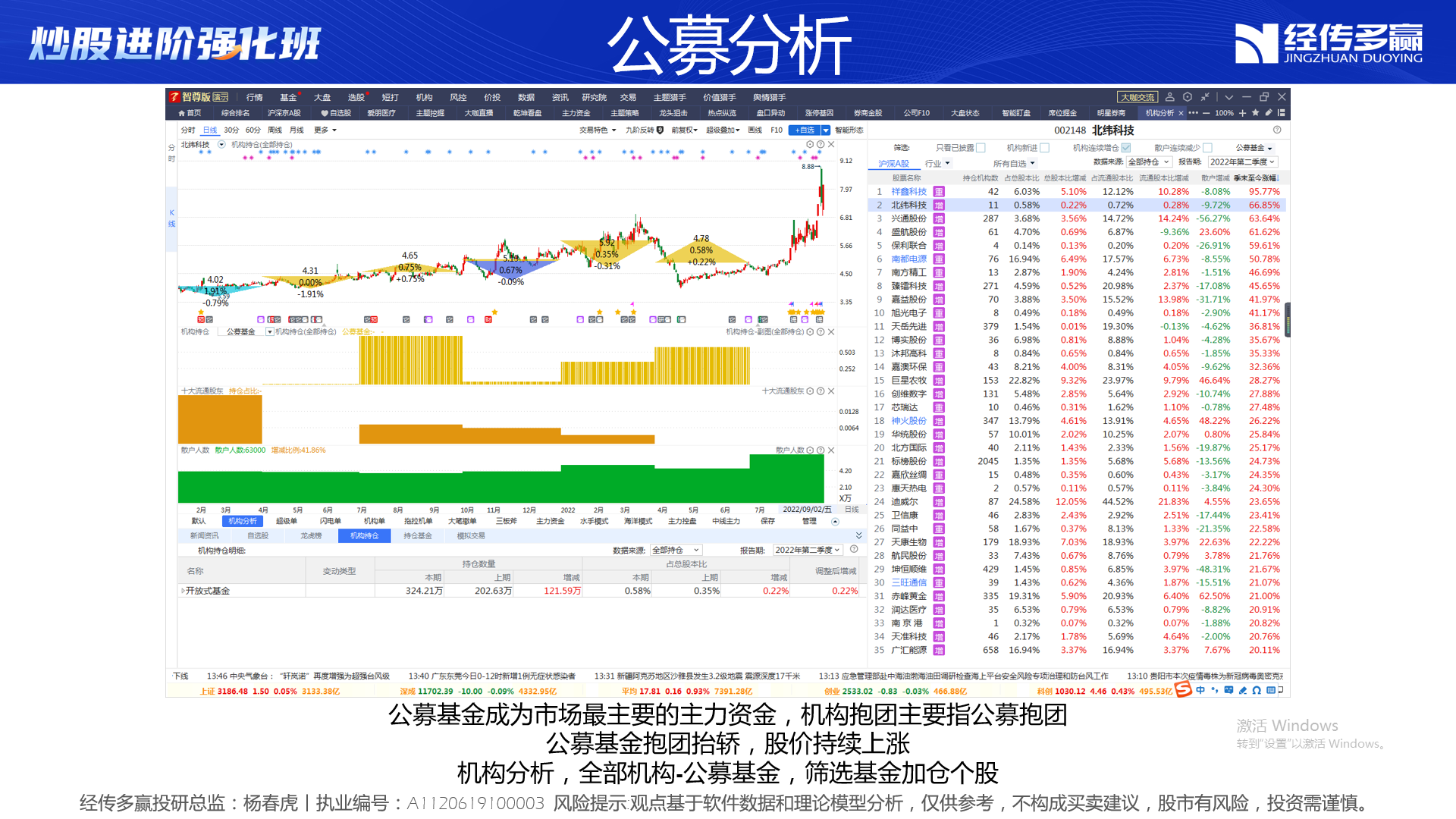Open the 交易特色 dropdown

598,130
